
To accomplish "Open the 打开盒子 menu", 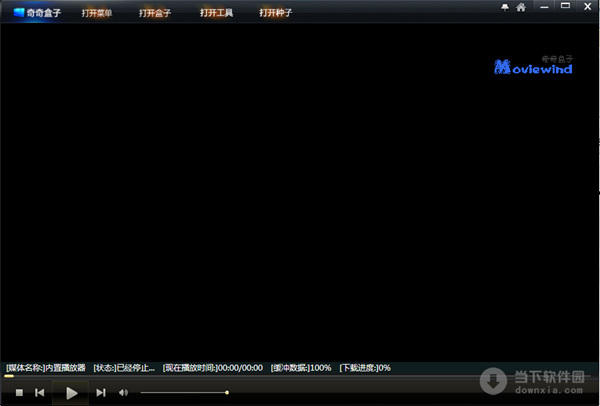I will click(156, 13).
